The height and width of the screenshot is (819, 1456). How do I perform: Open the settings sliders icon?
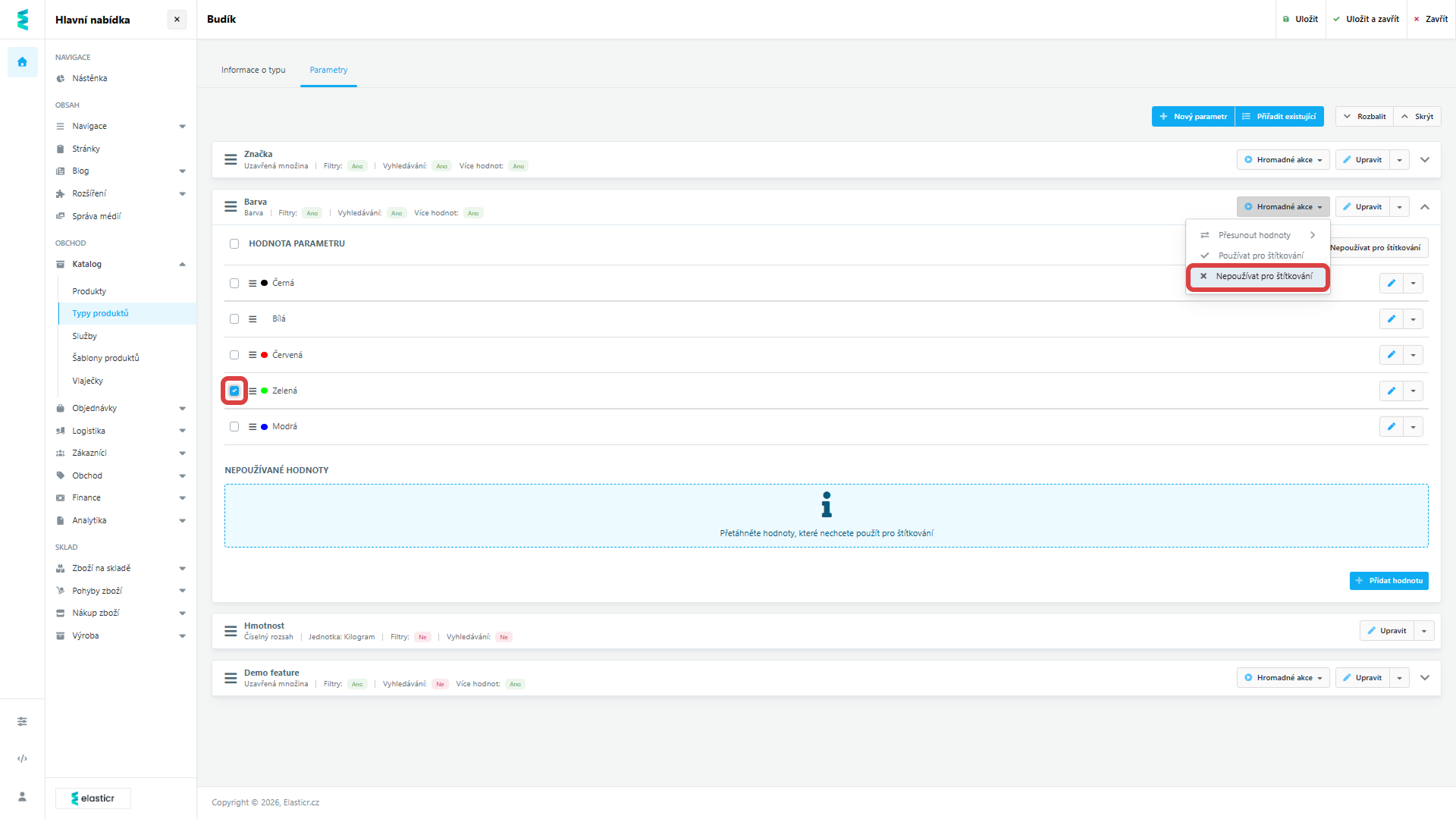[22, 721]
